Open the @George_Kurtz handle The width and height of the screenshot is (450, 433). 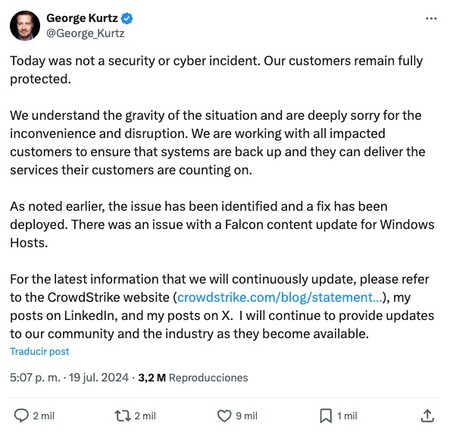point(85,33)
